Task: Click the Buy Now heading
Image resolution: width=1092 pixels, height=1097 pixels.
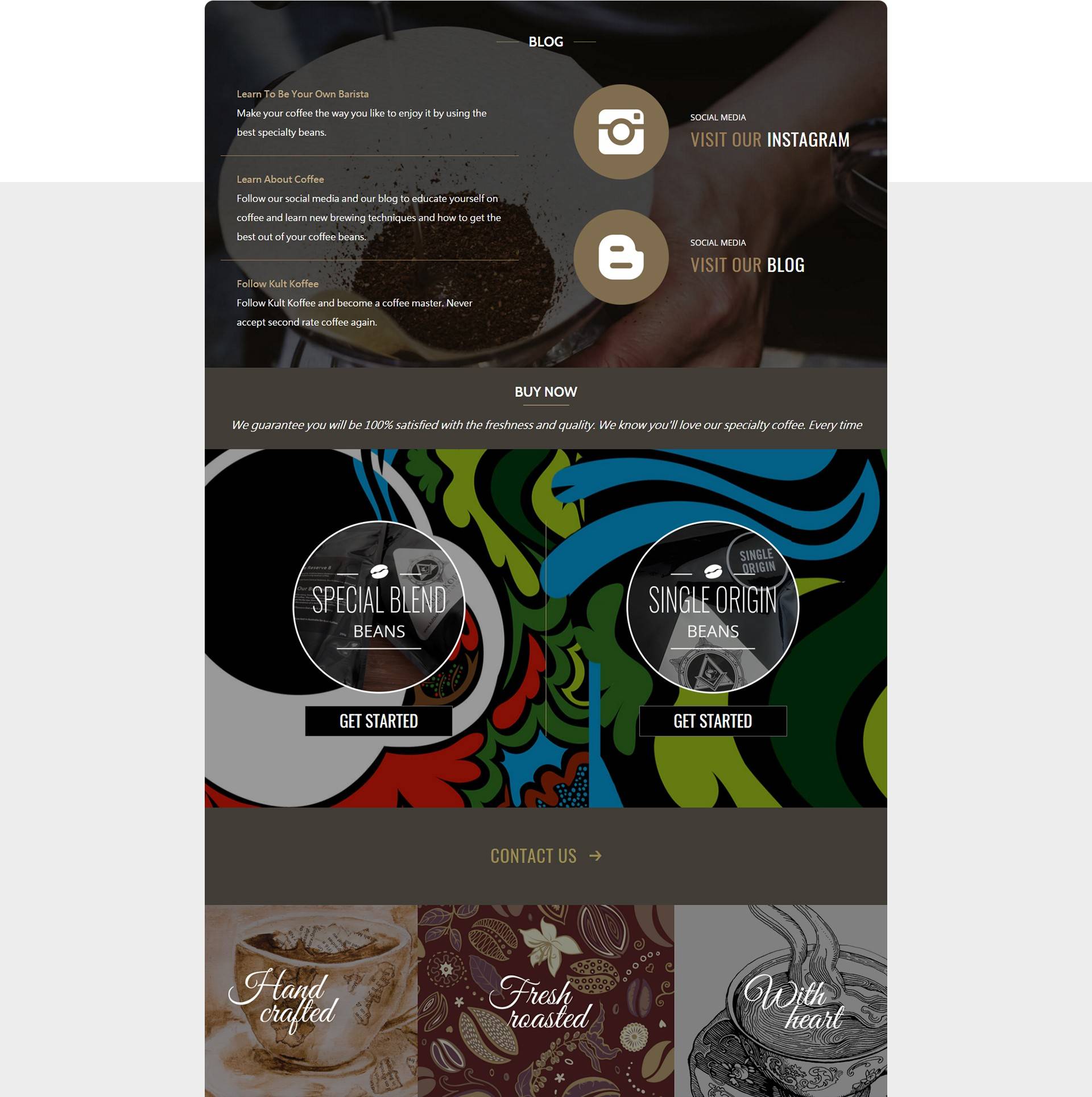Action: [x=546, y=392]
